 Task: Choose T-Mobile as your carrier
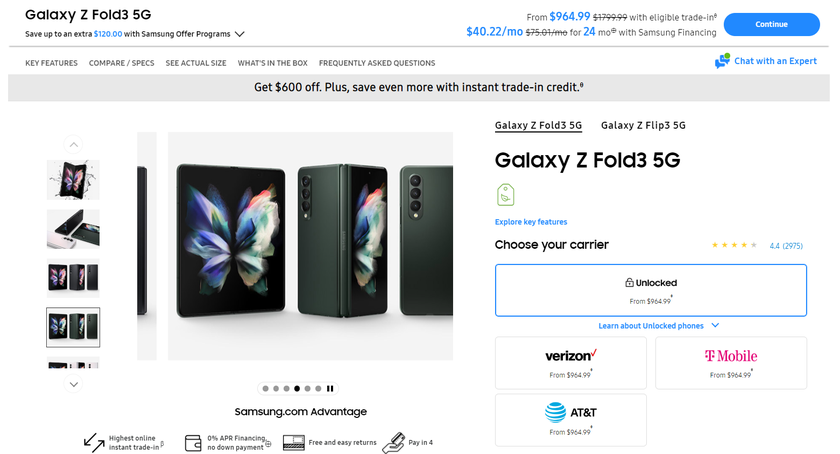730,363
